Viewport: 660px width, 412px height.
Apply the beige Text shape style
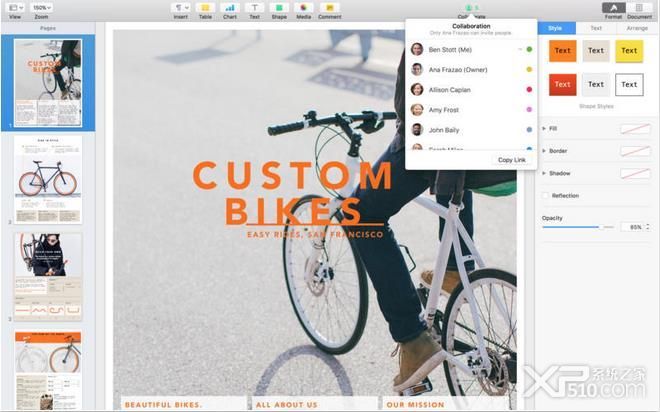[x=596, y=51]
